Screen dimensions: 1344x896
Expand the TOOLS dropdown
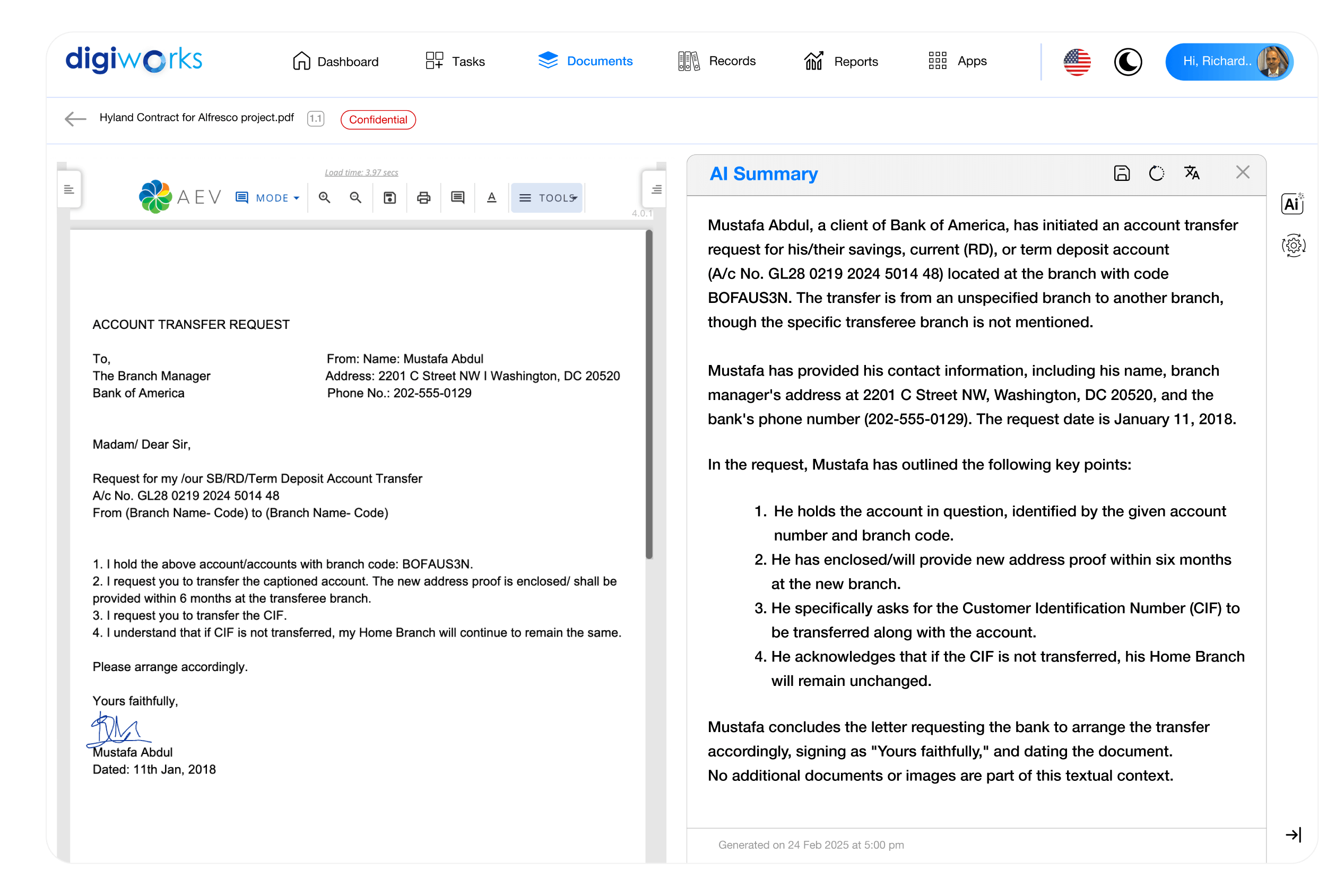(x=547, y=198)
